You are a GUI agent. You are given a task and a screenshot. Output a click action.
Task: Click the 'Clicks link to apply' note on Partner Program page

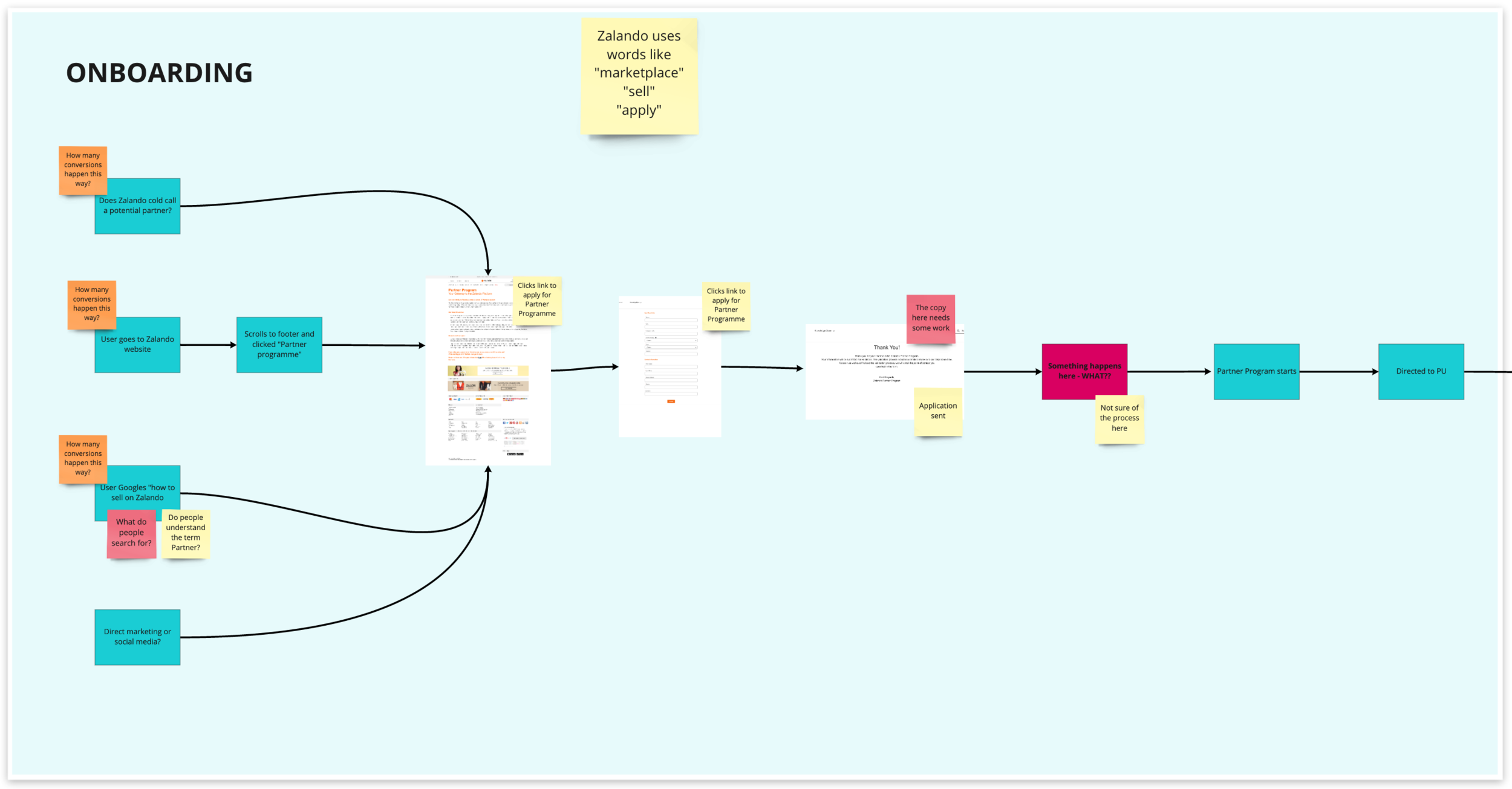point(537,300)
